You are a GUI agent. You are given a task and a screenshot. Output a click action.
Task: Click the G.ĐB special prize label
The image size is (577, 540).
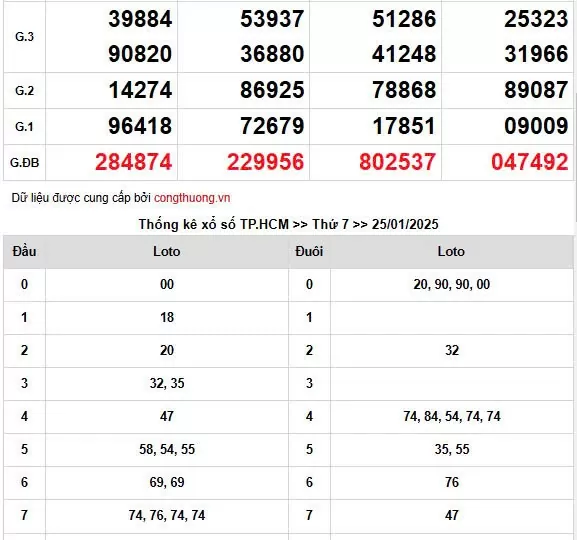[x=24, y=162]
